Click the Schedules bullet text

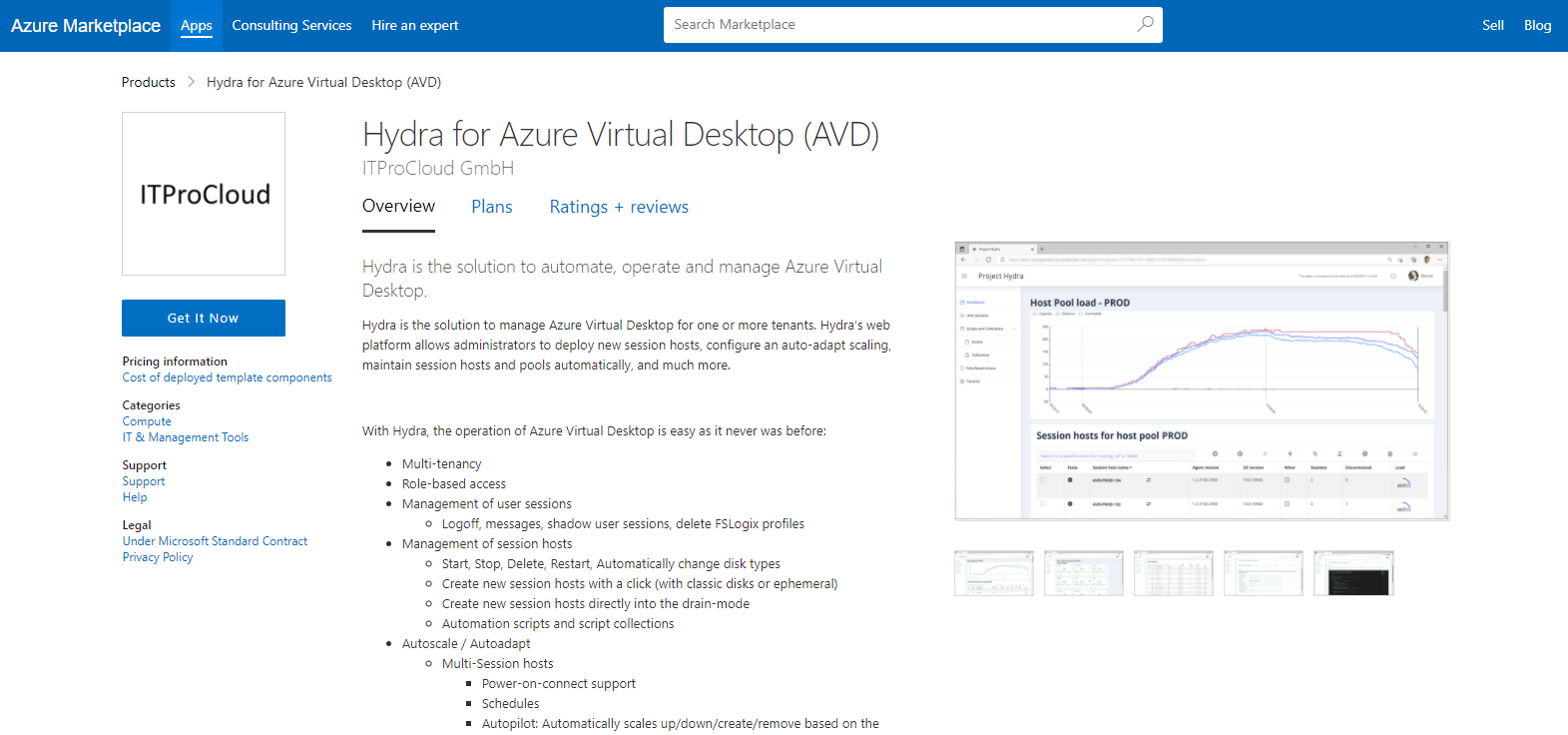coord(511,704)
